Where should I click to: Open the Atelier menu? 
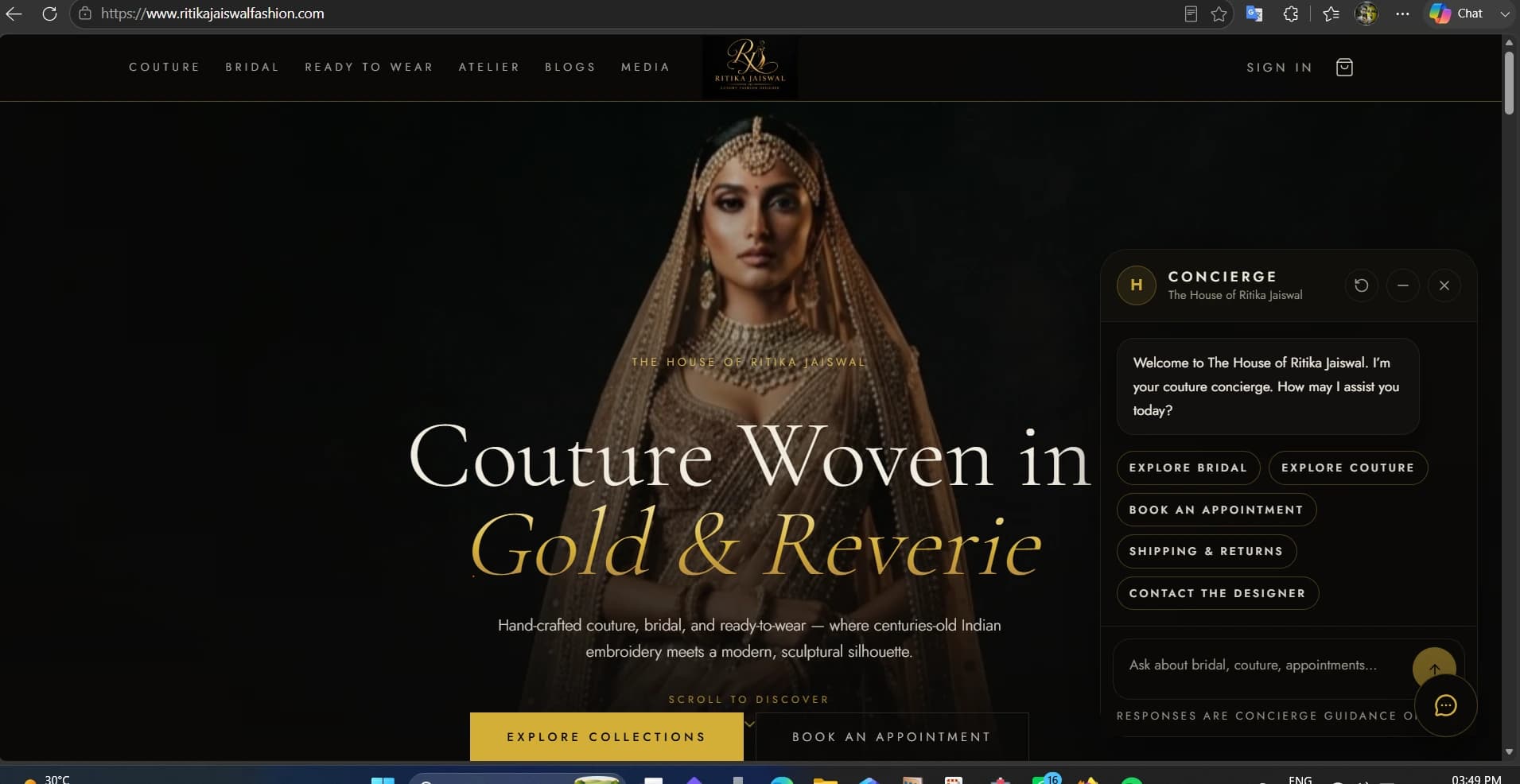(489, 67)
